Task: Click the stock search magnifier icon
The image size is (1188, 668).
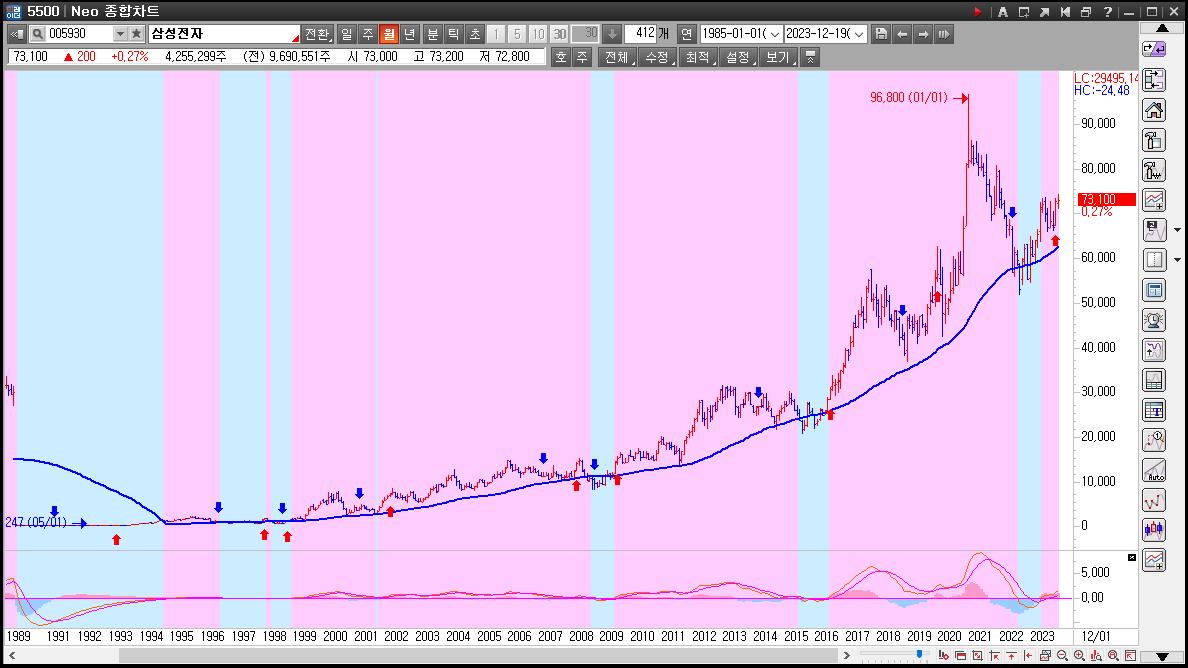Action: click(x=37, y=34)
